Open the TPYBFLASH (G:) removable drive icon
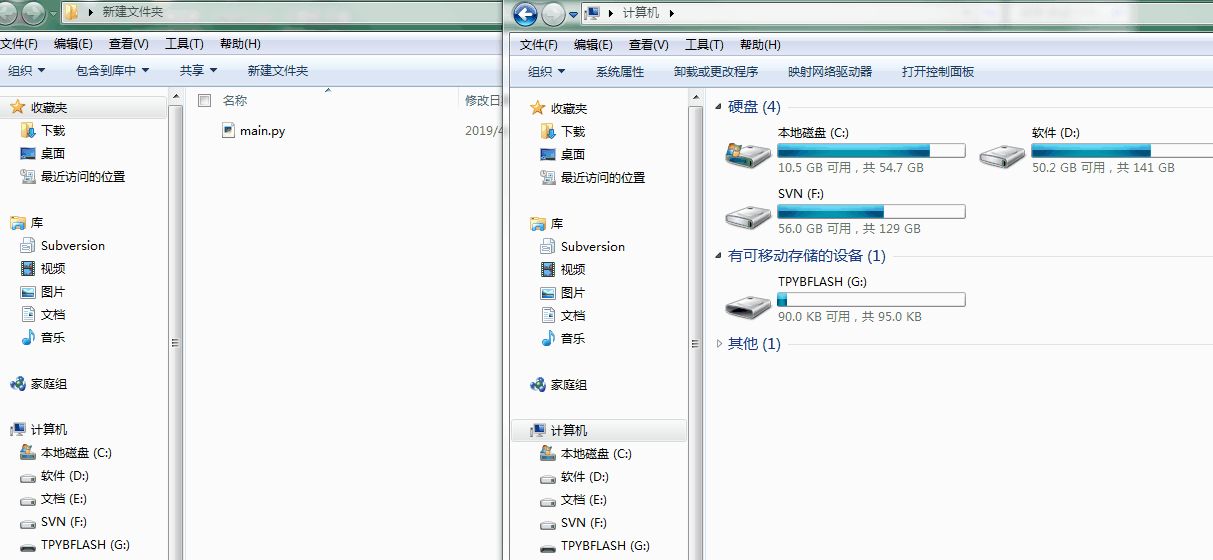Screen dimensions: 1213x560 [x=748, y=302]
